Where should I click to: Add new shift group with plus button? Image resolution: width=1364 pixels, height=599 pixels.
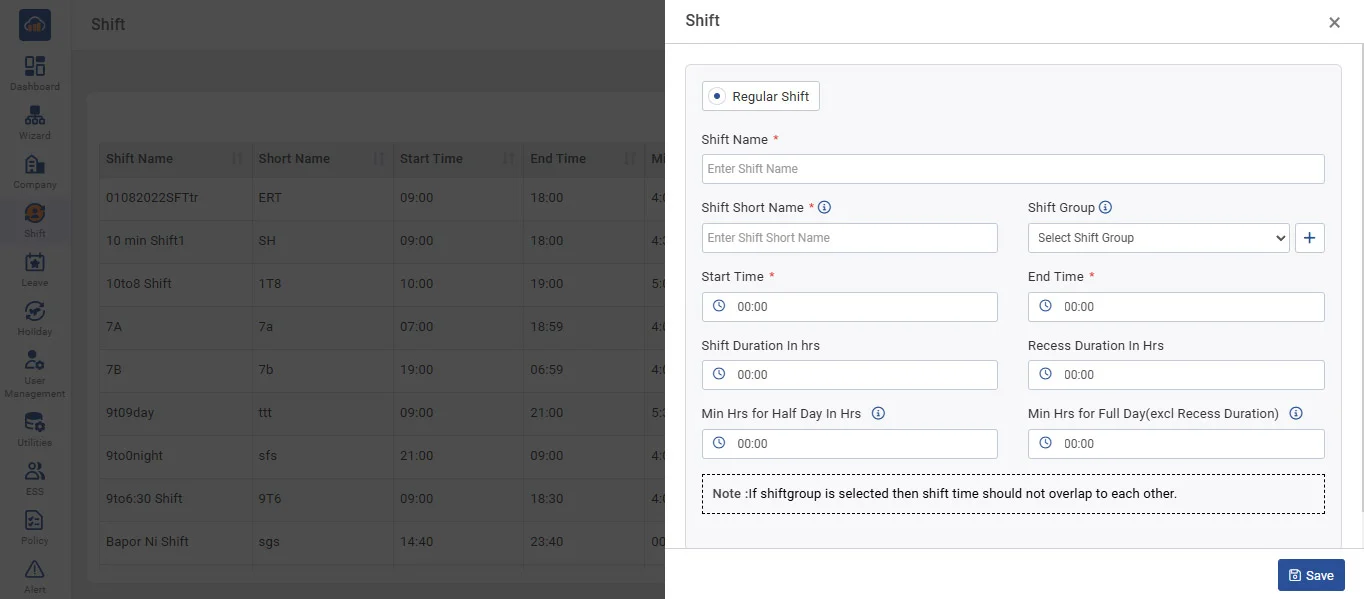(x=1309, y=238)
